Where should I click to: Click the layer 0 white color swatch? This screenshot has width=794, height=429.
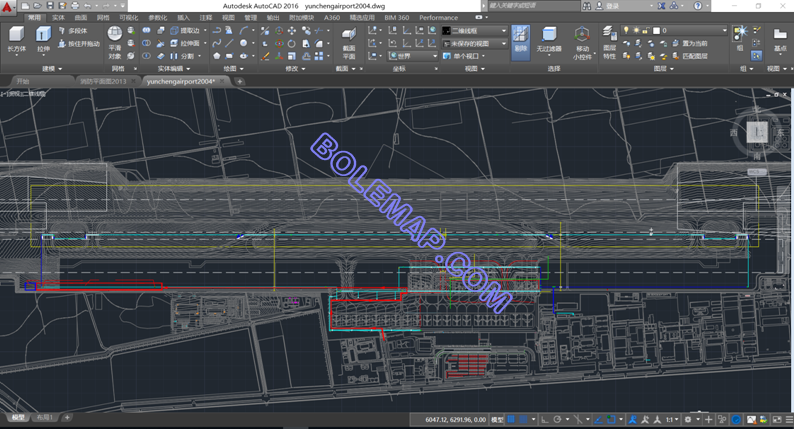(x=656, y=30)
